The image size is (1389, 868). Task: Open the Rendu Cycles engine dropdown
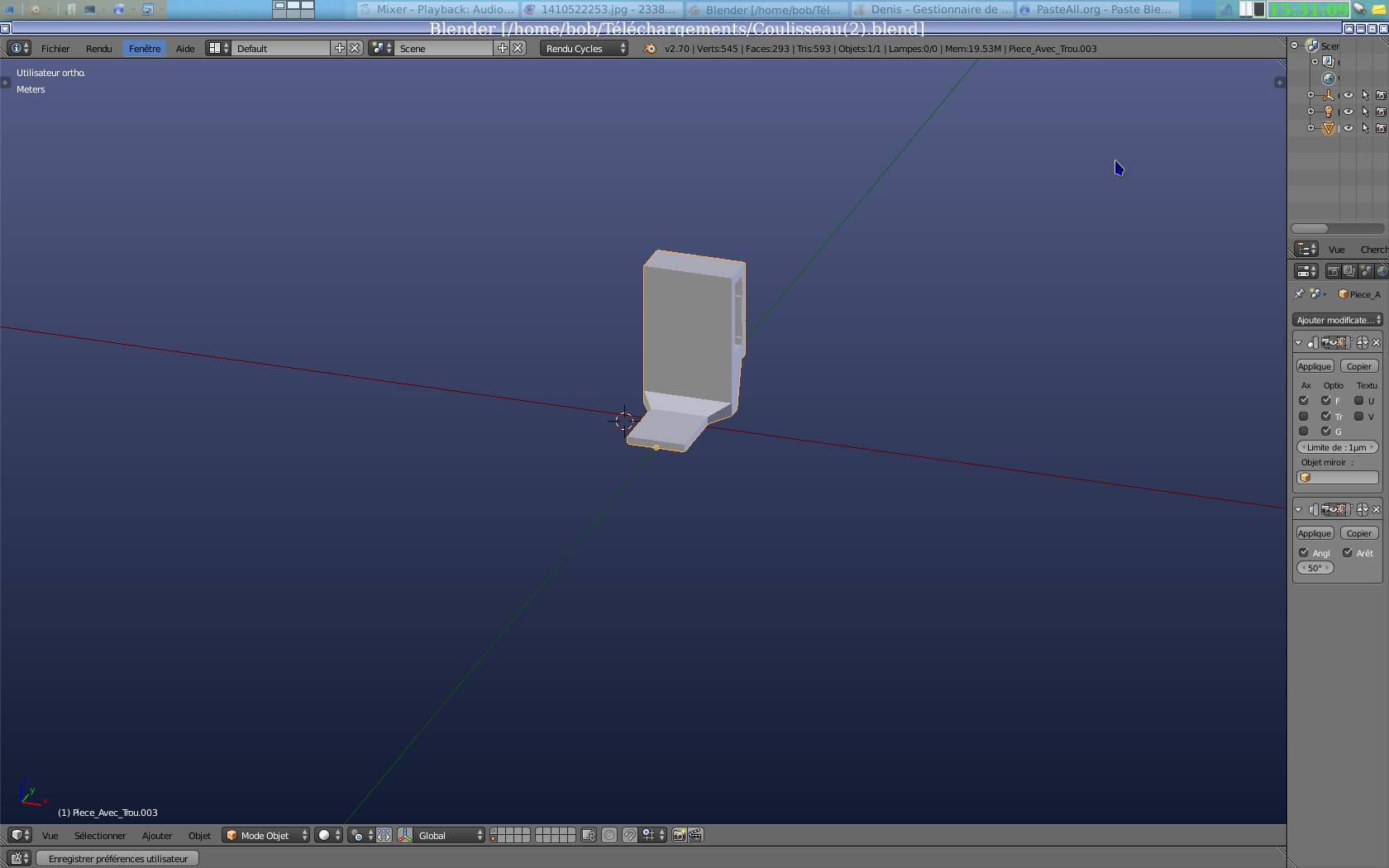click(x=584, y=49)
